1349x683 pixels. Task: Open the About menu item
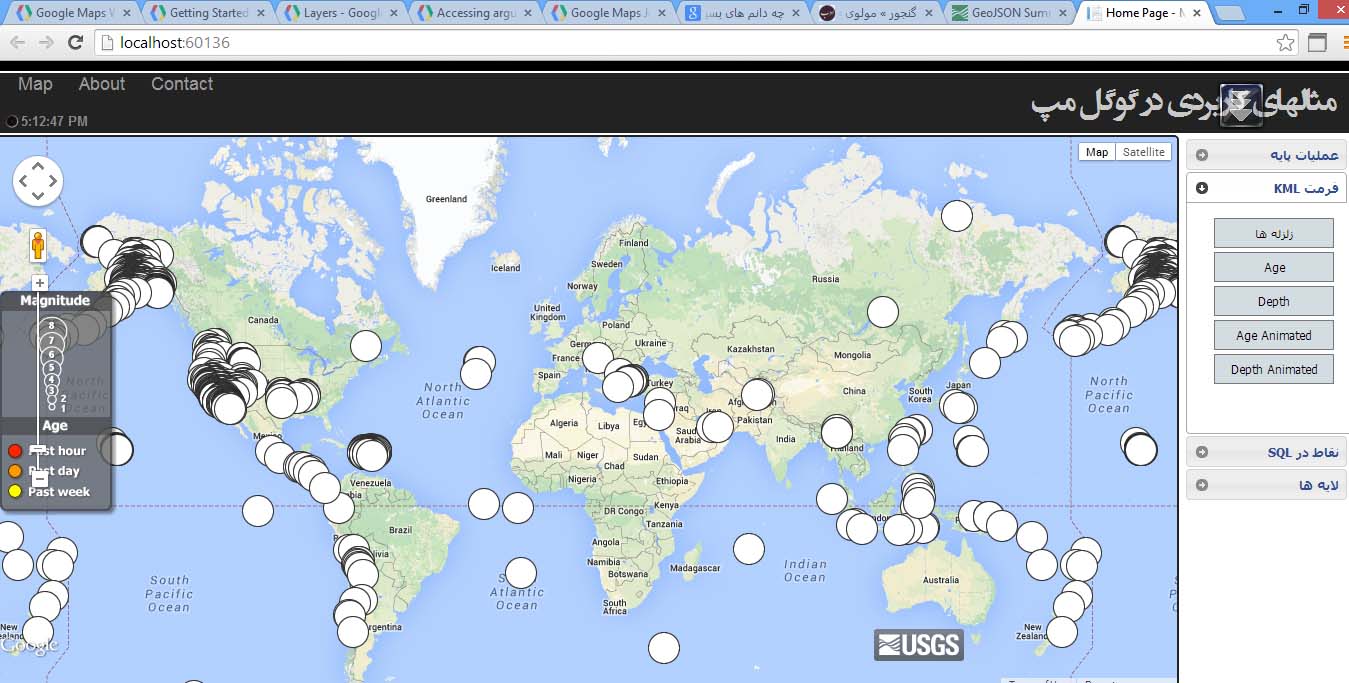[102, 84]
